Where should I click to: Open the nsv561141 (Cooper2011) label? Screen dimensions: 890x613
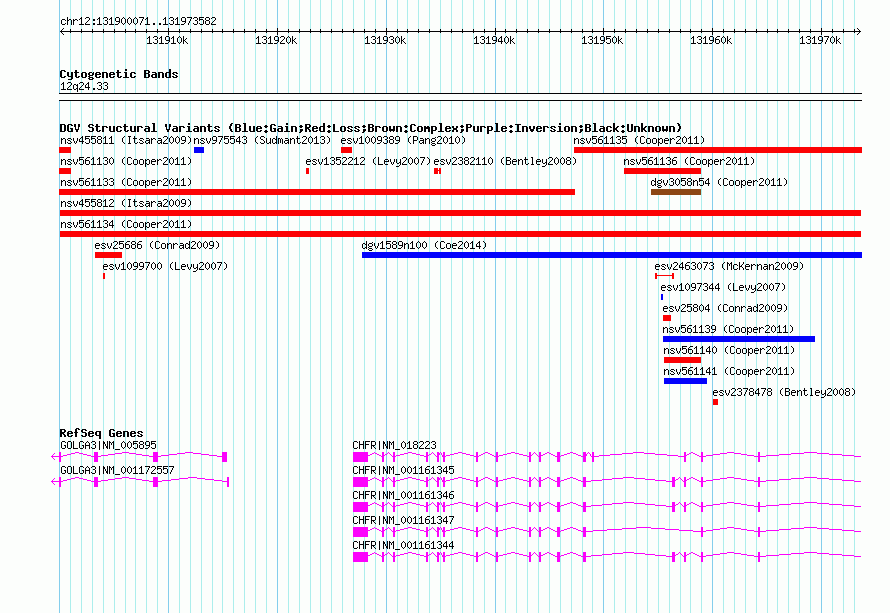729,371
